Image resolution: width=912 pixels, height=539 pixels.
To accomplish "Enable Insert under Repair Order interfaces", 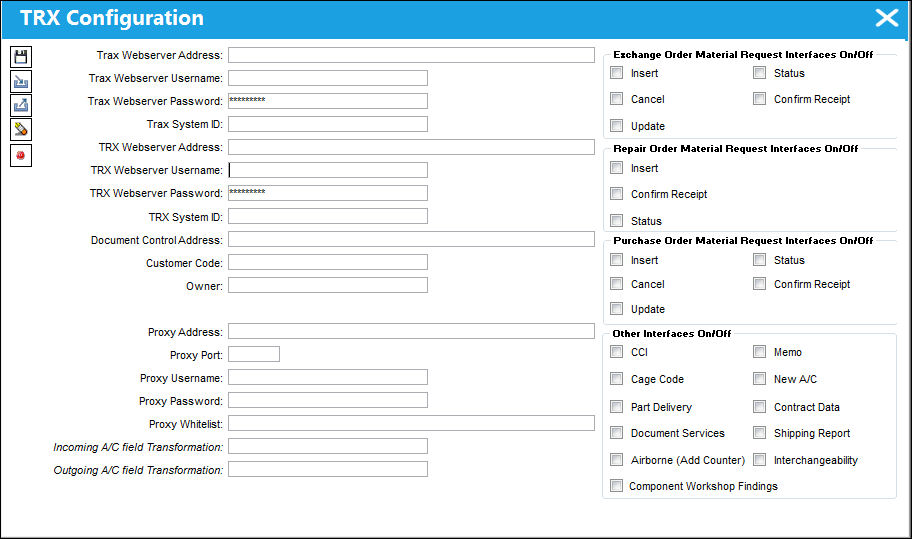I will pyautogui.click(x=617, y=168).
